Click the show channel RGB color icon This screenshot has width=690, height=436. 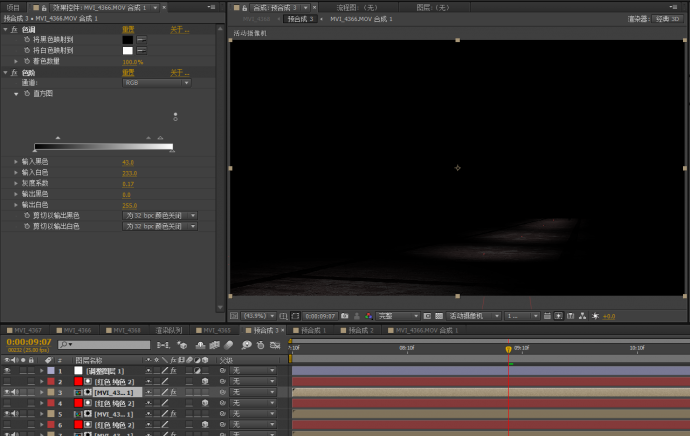tap(368, 316)
